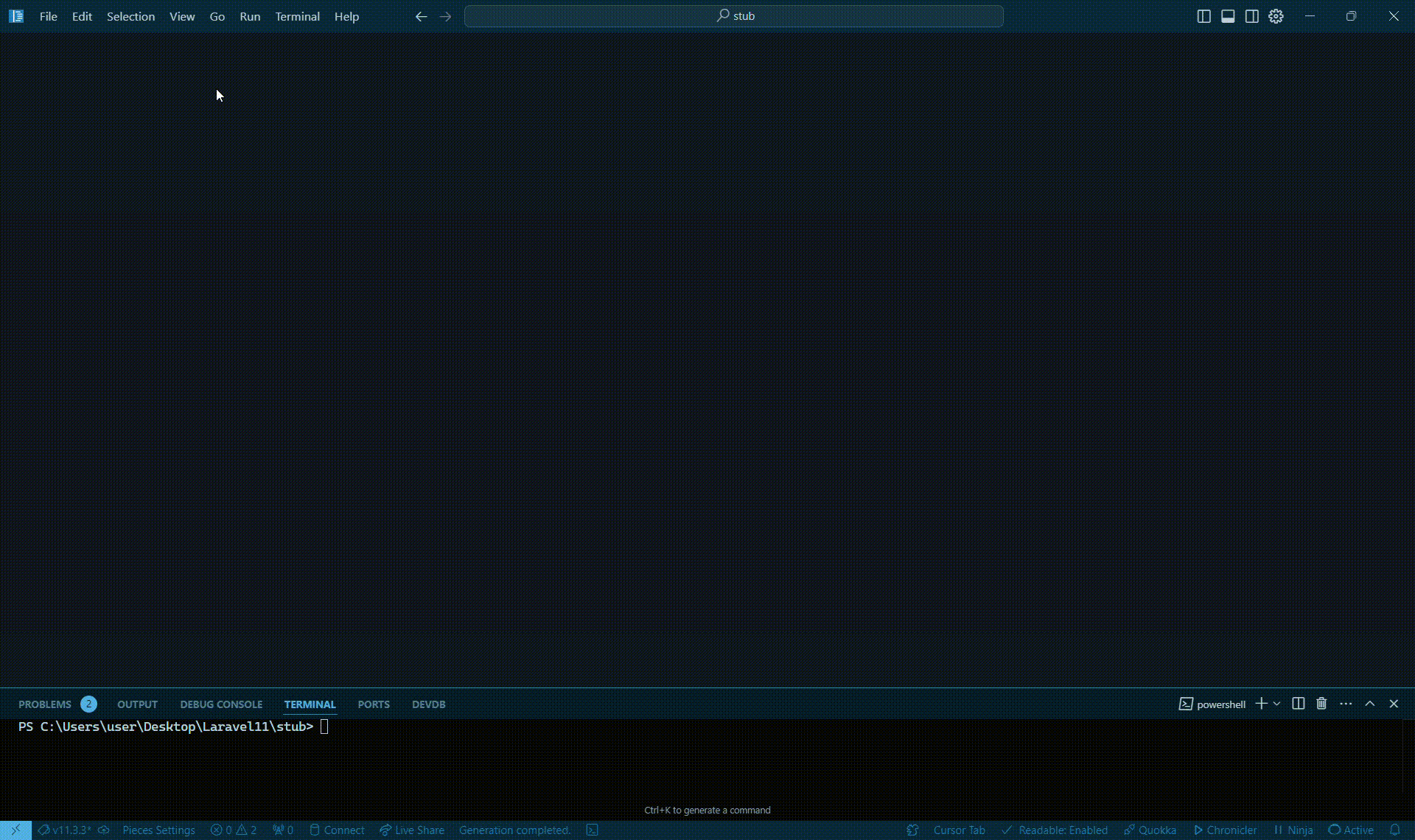Switch to the DEBUG CONSOLE tab
This screenshot has width=1415, height=840.
tap(221, 704)
